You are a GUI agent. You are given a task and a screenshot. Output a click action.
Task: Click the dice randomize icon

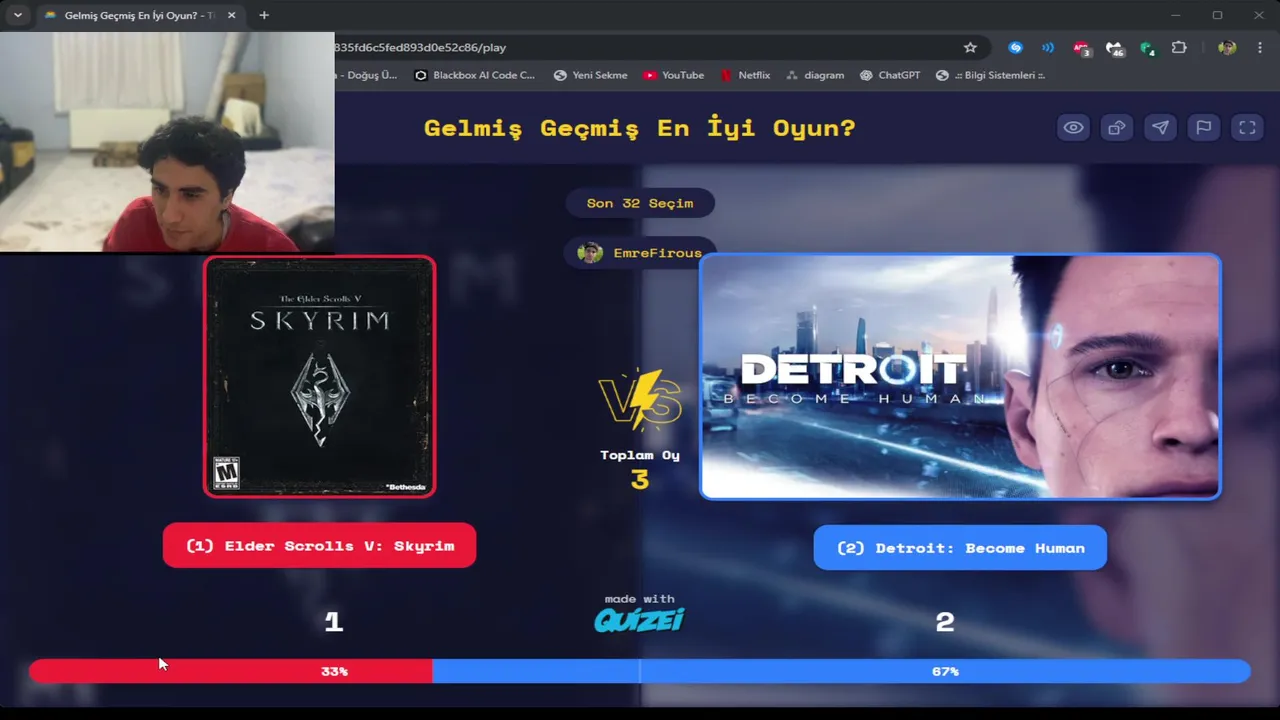pos(1116,127)
